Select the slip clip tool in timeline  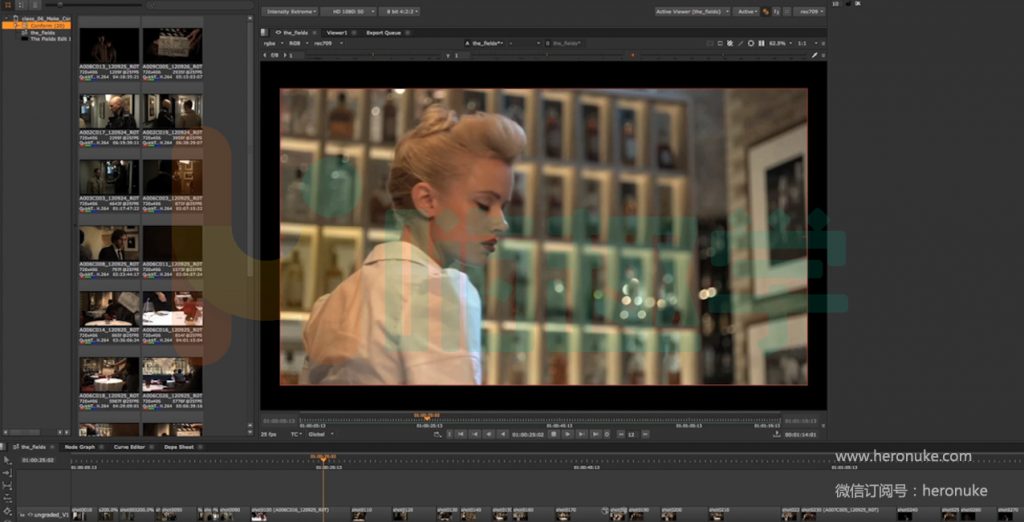point(7,485)
